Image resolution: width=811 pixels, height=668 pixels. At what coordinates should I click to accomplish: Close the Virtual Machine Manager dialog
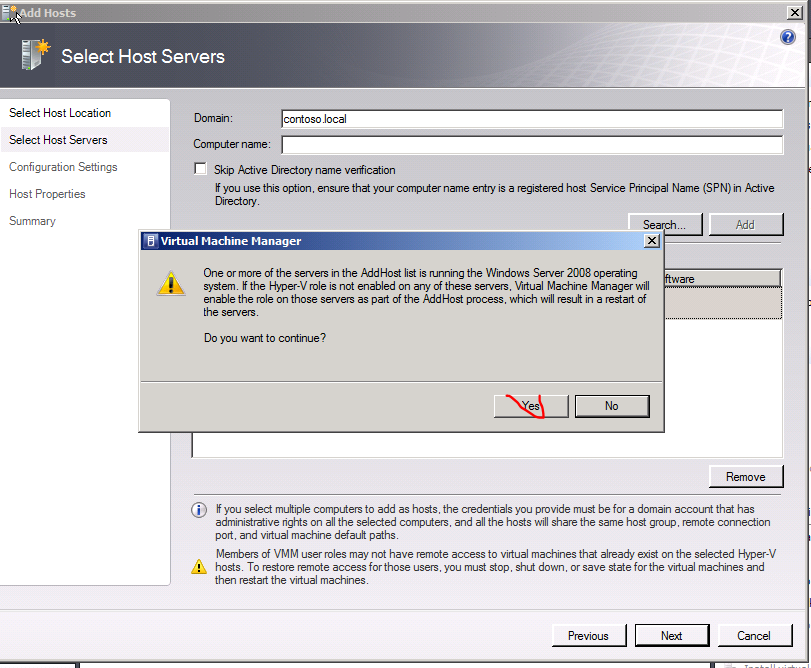point(652,240)
